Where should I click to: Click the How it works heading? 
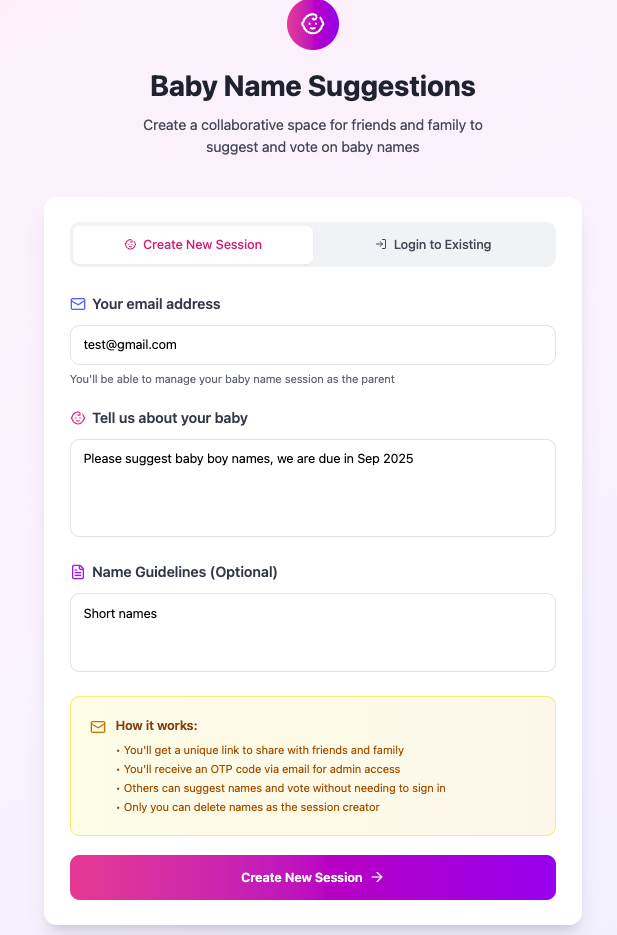pyautogui.click(x=156, y=726)
